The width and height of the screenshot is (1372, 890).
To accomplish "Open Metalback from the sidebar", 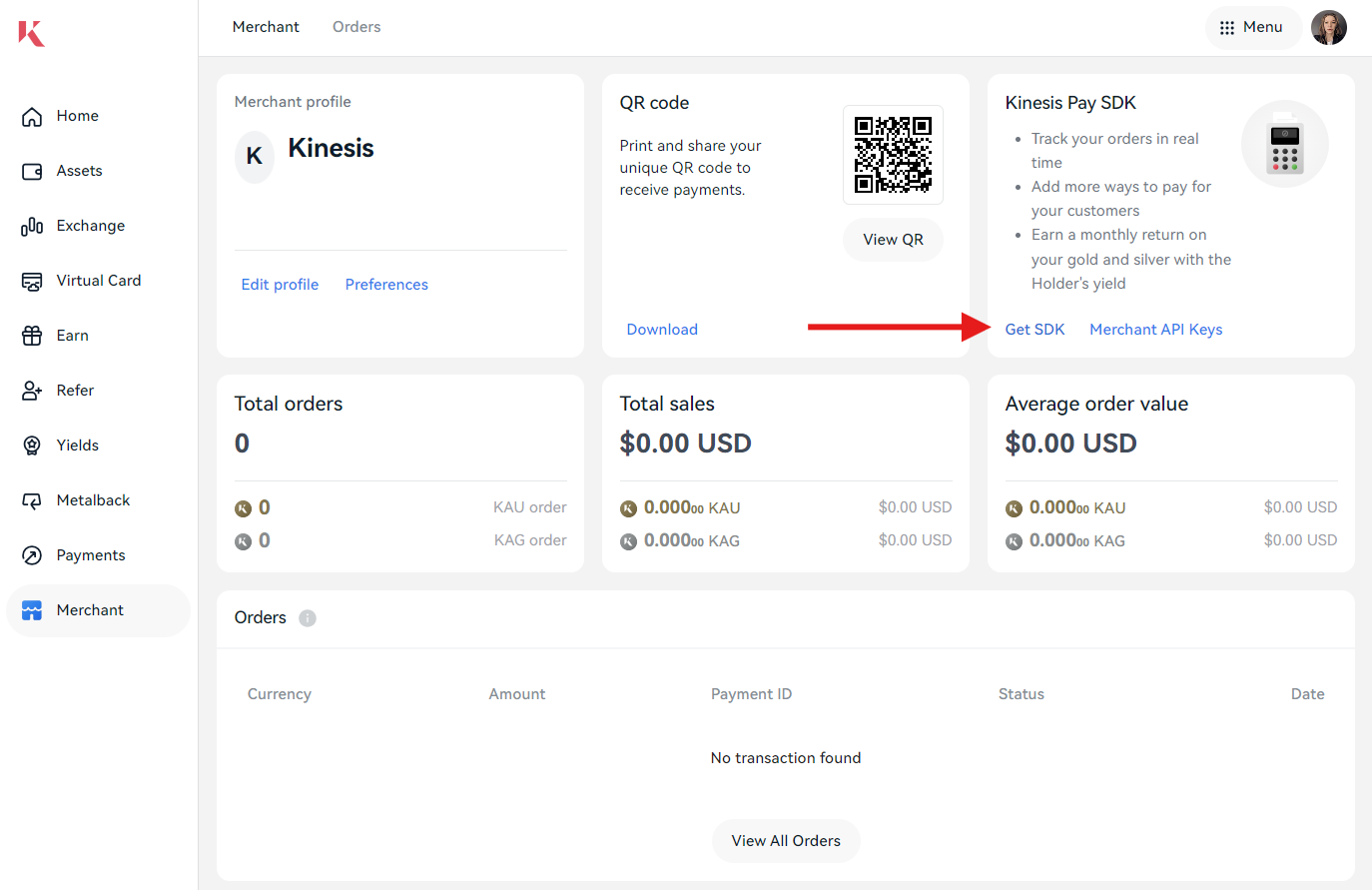I will coord(98,500).
